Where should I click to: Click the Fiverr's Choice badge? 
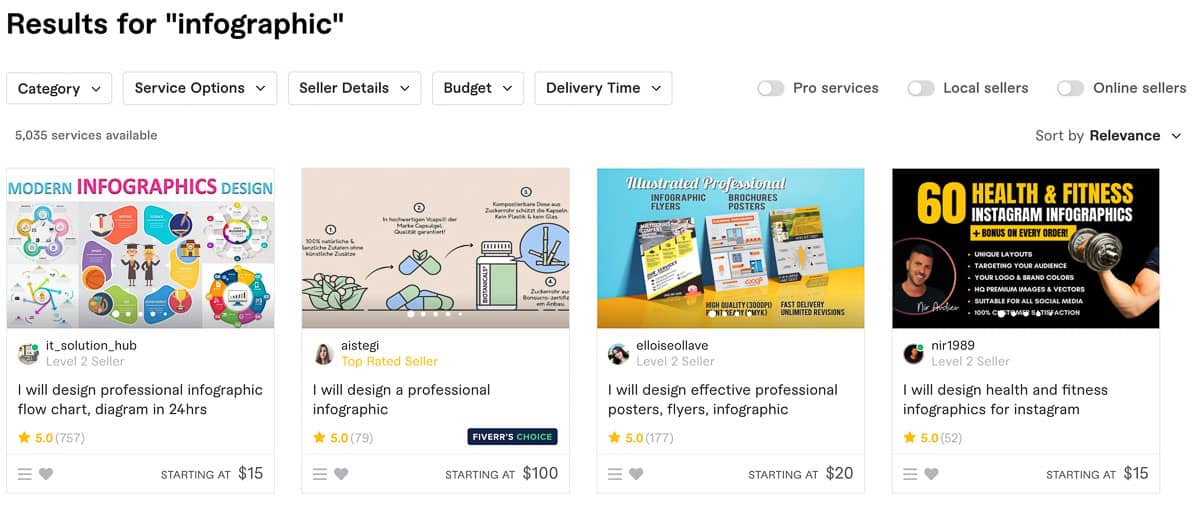tap(512, 437)
